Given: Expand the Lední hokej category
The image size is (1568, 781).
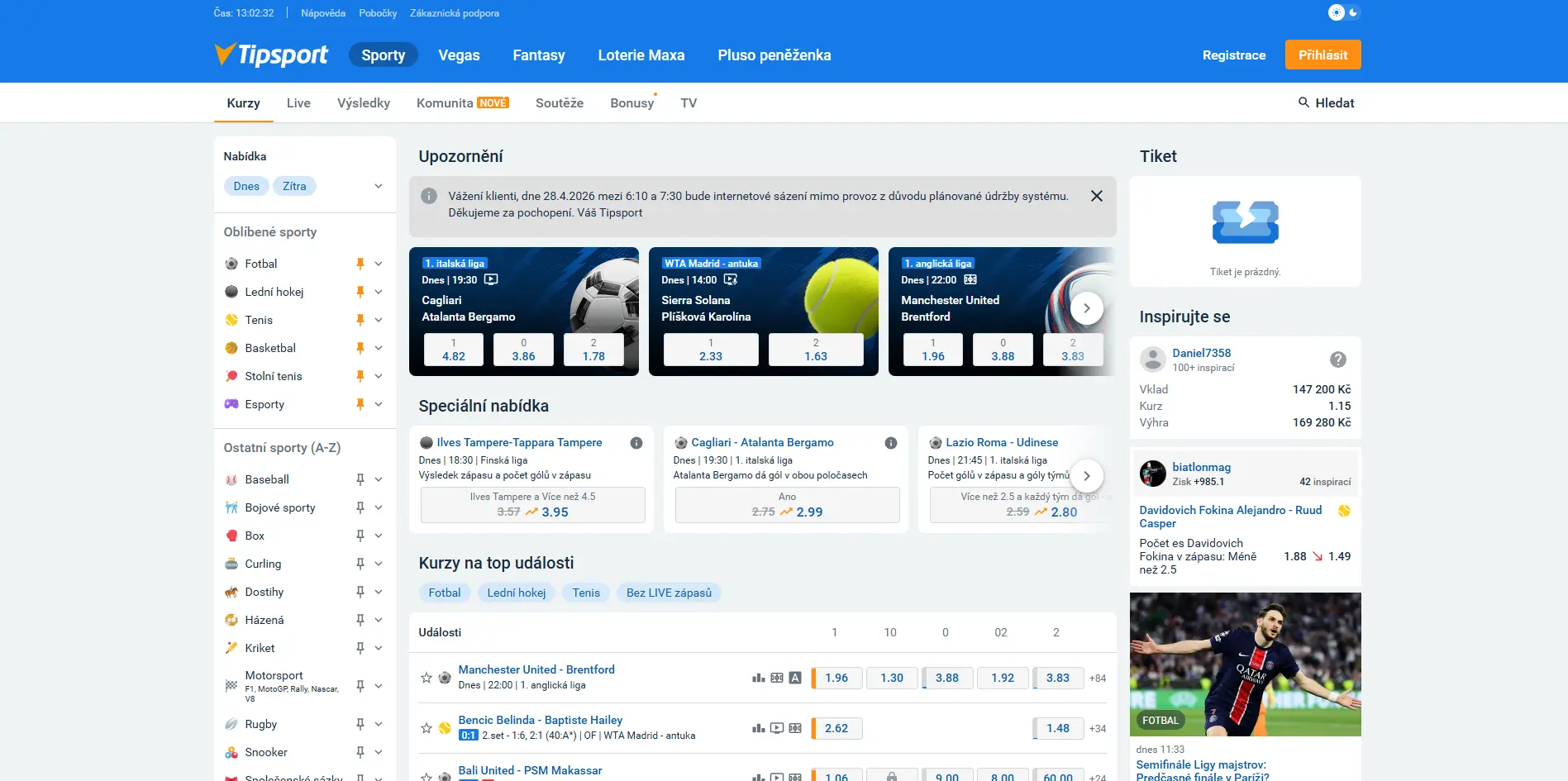Looking at the screenshot, I should 379,292.
